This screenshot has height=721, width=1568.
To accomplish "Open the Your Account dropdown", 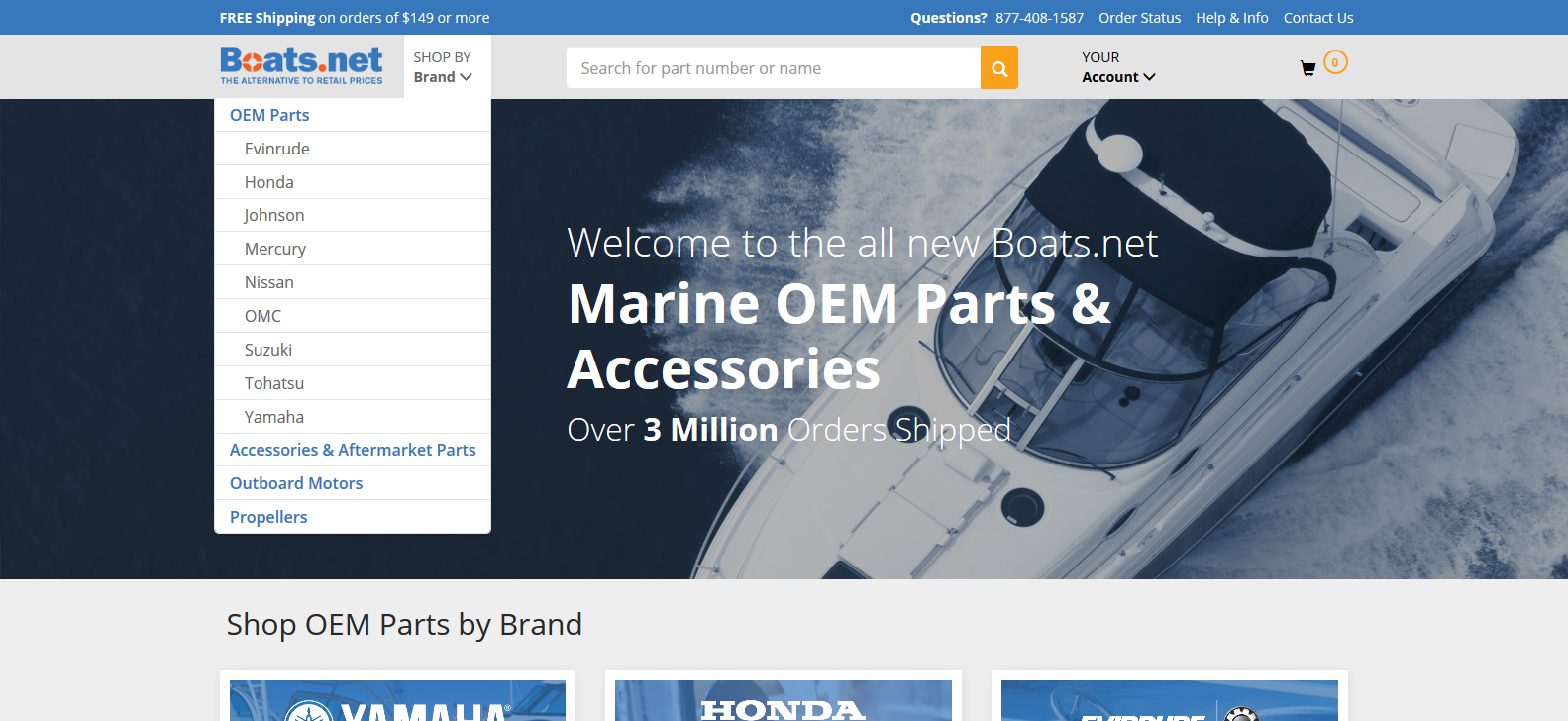I will coord(1117,67).
